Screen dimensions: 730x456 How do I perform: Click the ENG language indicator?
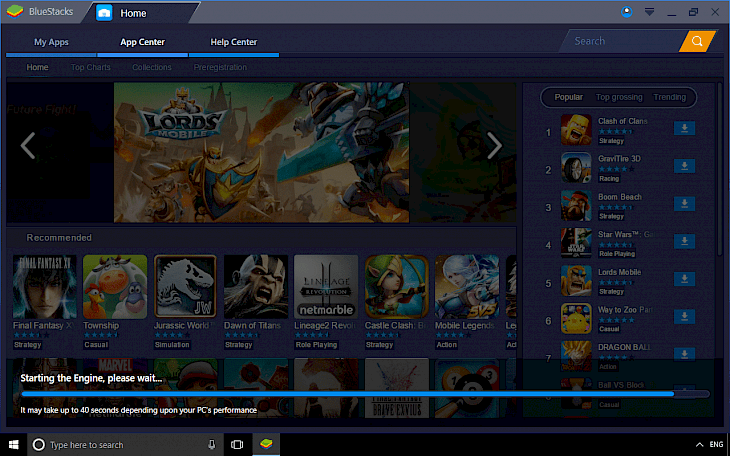716,445
